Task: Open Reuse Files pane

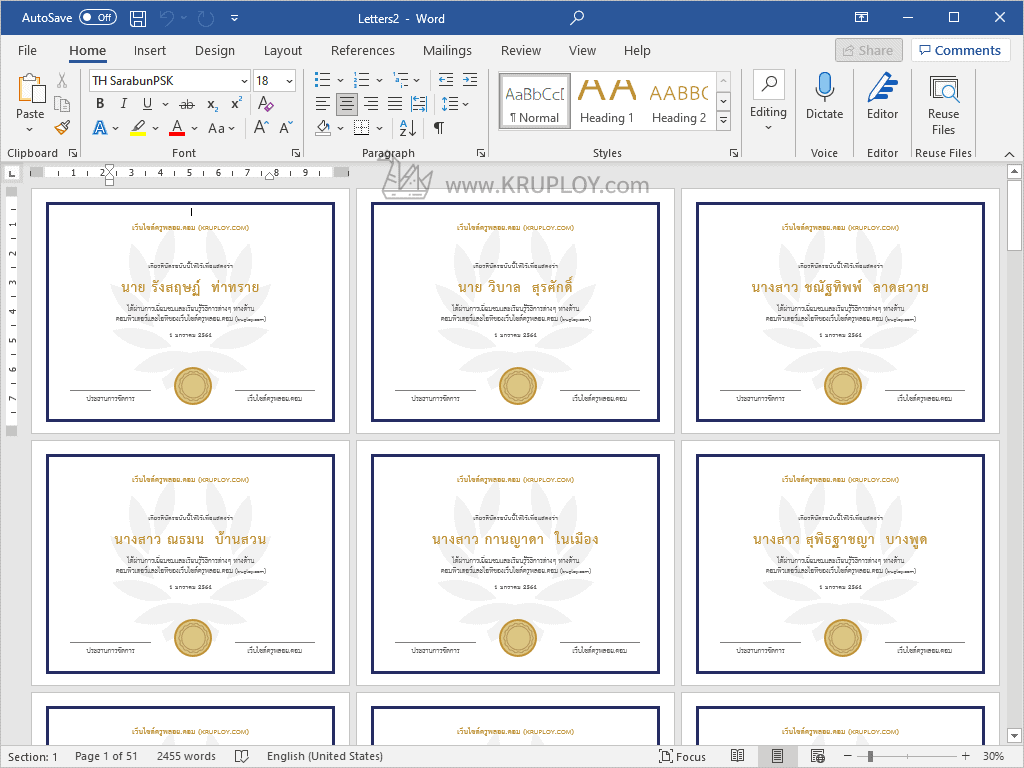Action: coord(943,104)
